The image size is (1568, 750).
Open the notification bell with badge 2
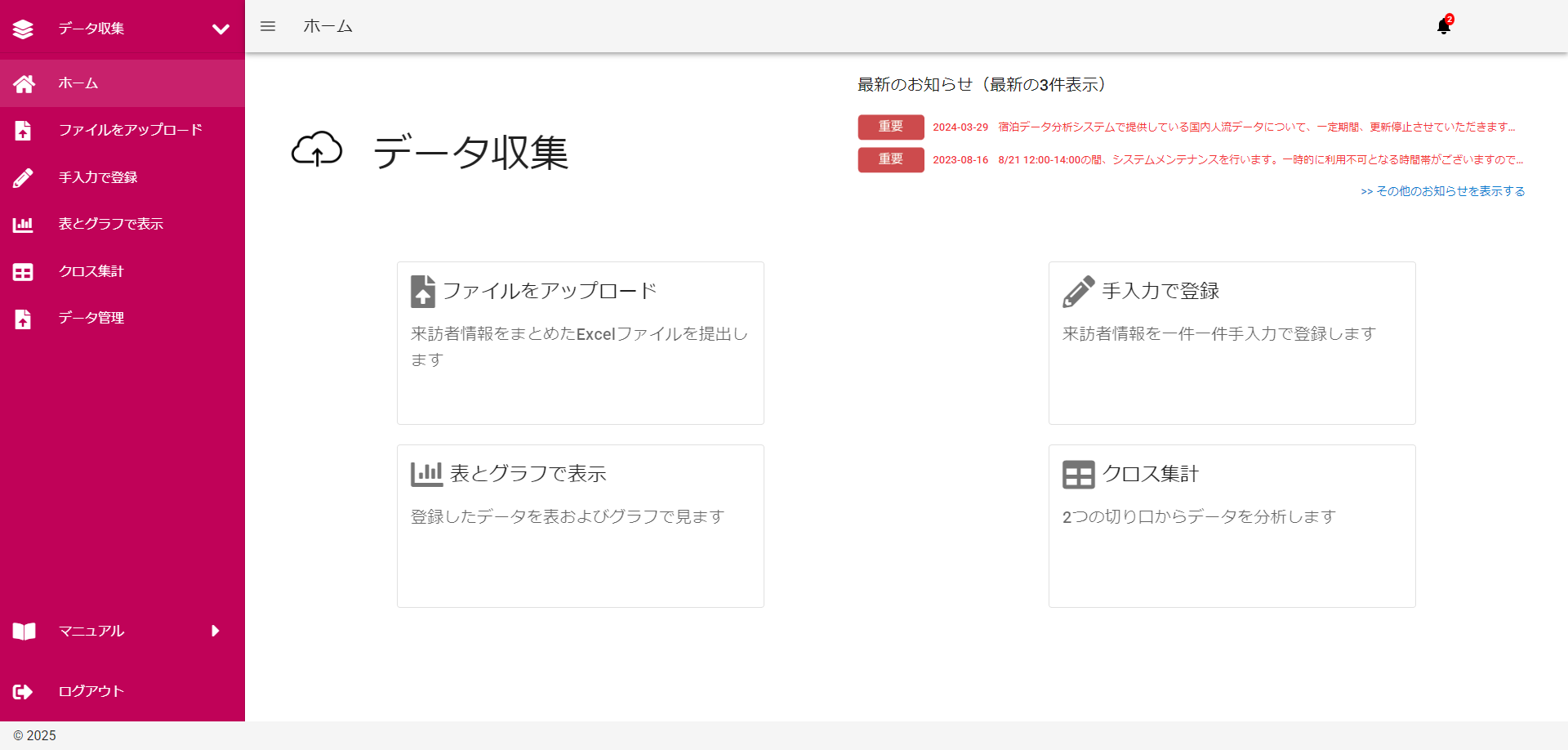pyautogui.click(x=1444, y=25)
